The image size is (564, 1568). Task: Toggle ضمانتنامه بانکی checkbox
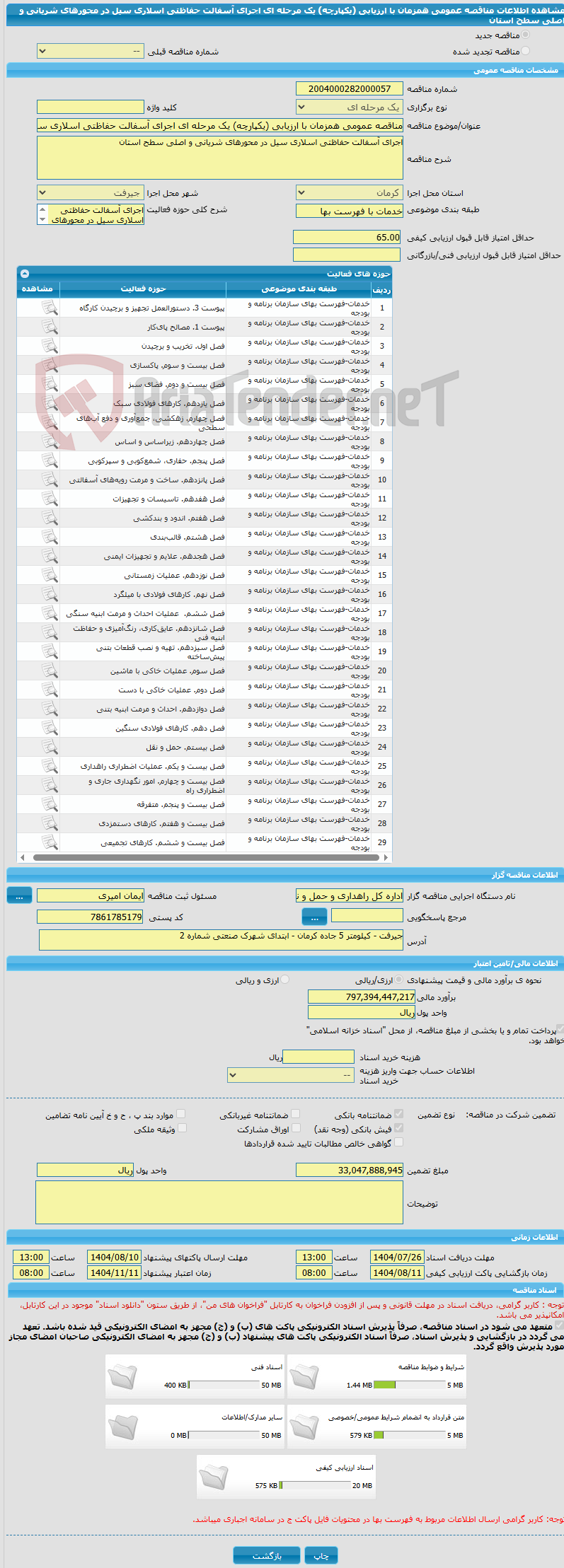pos(398,1114)
